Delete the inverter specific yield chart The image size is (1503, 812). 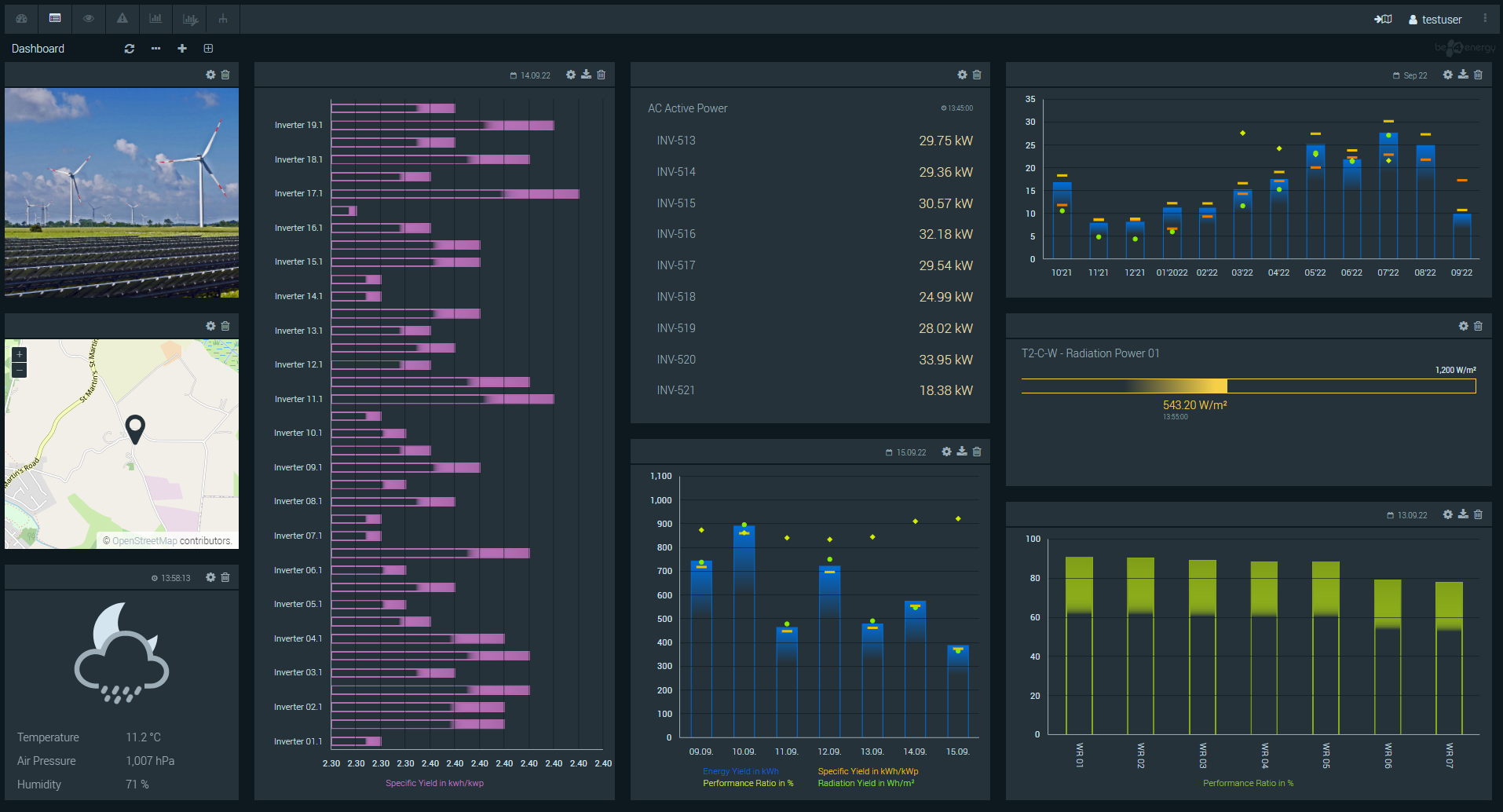pyautogui.click(x=602, y=75)
